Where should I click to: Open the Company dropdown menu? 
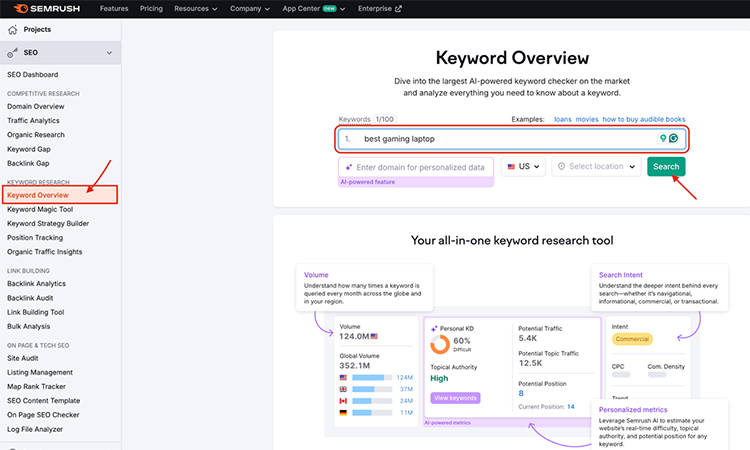250,9
